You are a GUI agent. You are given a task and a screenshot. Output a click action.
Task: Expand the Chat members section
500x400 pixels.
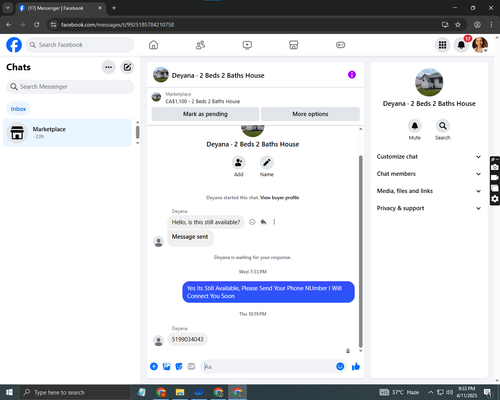pos(429,174)
